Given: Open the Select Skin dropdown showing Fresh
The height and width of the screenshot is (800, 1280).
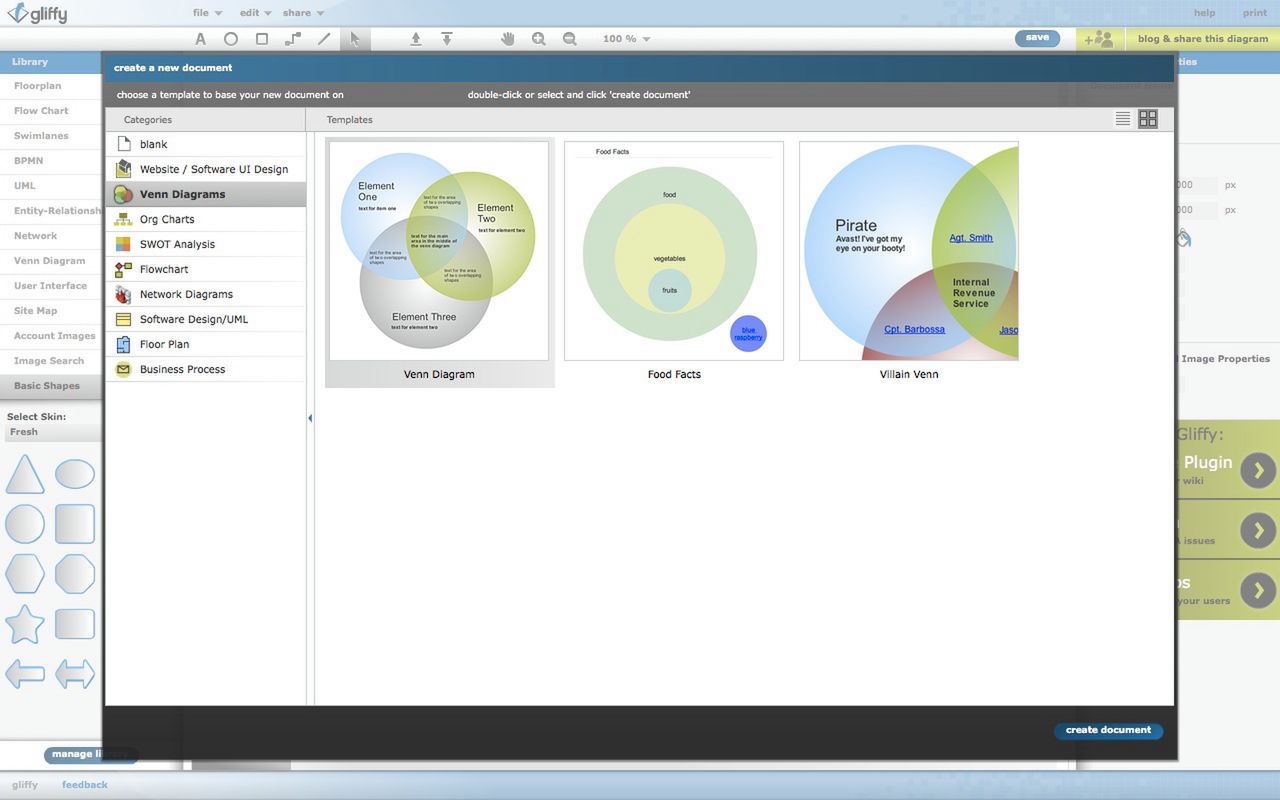Looking at the screenshot, I should [51, 433].
